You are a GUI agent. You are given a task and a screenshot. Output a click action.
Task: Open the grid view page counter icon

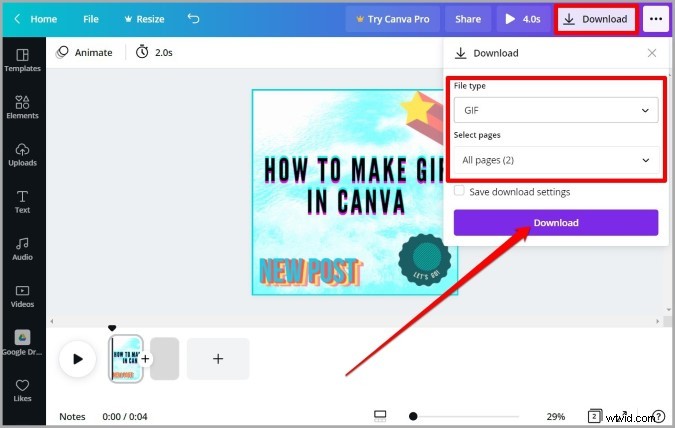594,416
